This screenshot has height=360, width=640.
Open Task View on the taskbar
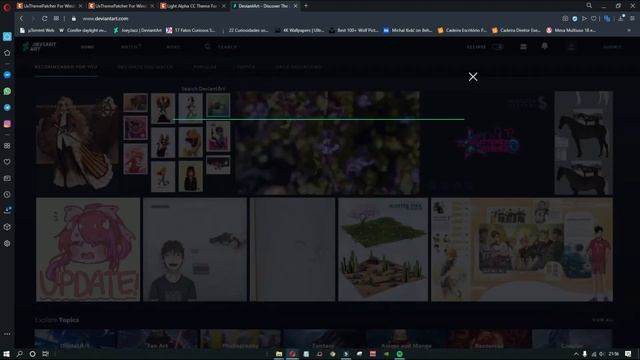(45, 354)
